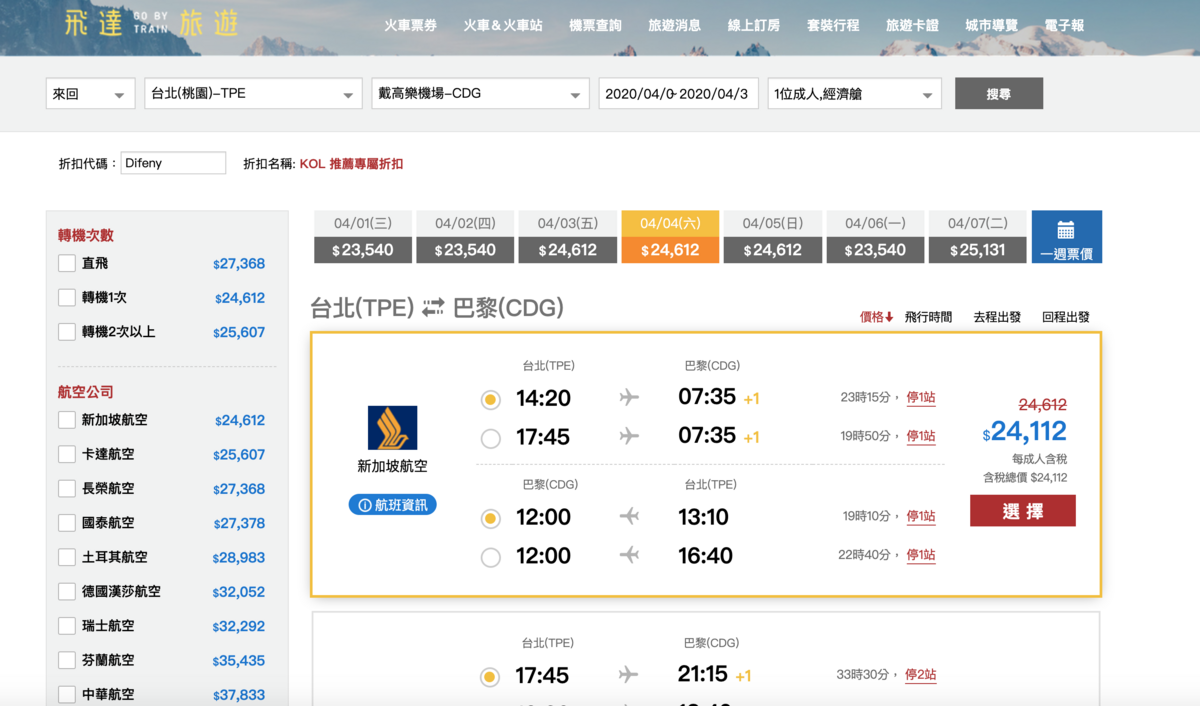Screen dimensions: 1200x706
Task: Click airplane icon on the 14:20 departure row
Action: pyautogui.click(x=629, y=398)
